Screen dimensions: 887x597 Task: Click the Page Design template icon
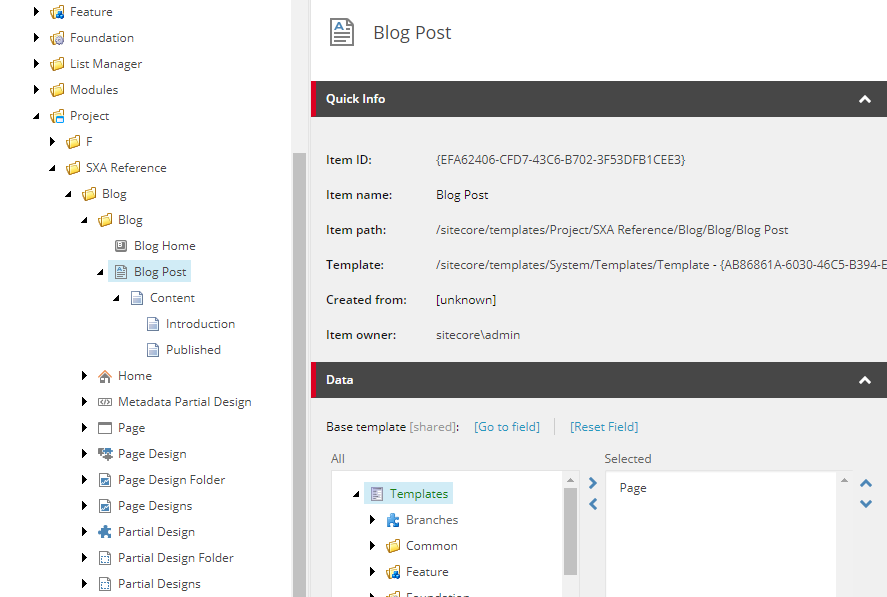(x=105, y=454)
